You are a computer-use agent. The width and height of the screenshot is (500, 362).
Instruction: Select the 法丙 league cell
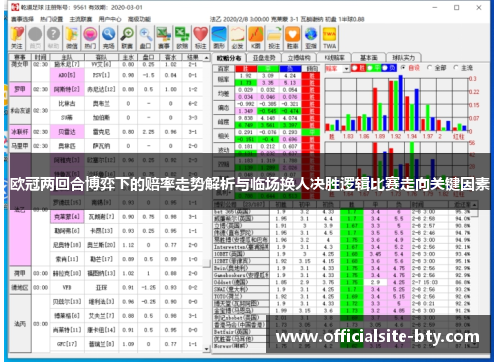click(x=20, y=323)
